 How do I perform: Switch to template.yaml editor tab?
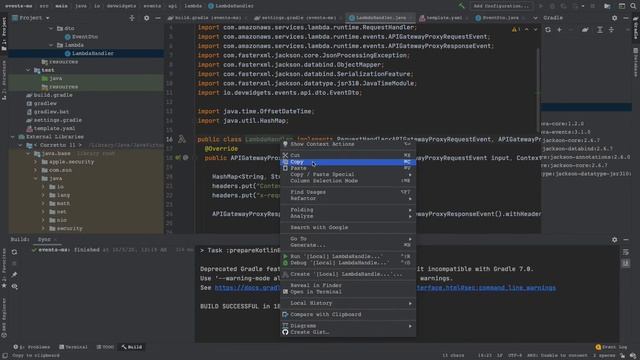444,18
